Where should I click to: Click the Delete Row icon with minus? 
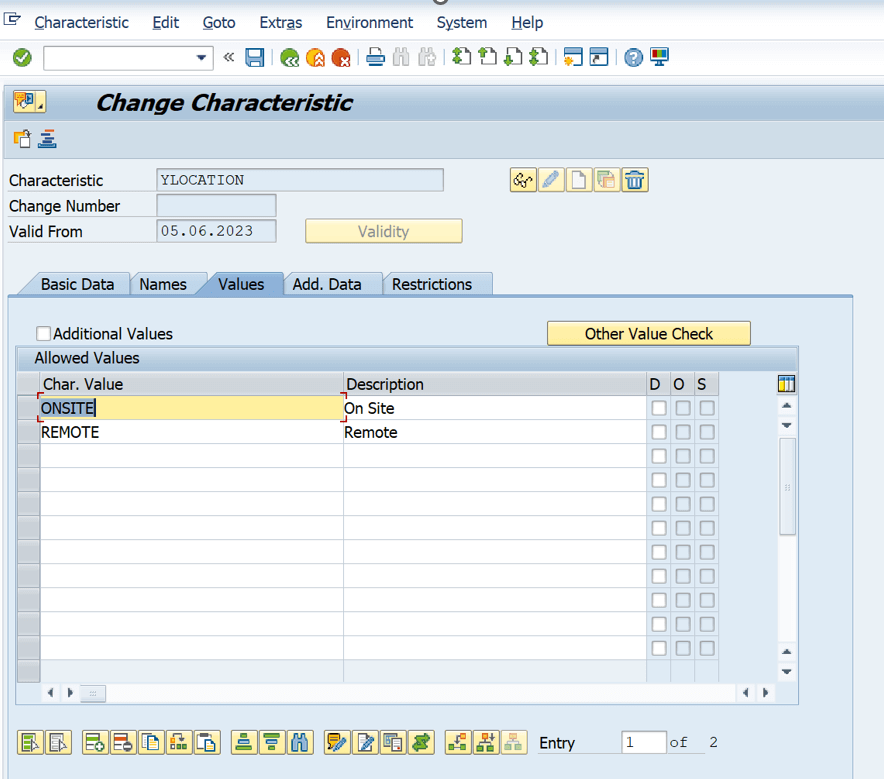[x=123, y=742]
